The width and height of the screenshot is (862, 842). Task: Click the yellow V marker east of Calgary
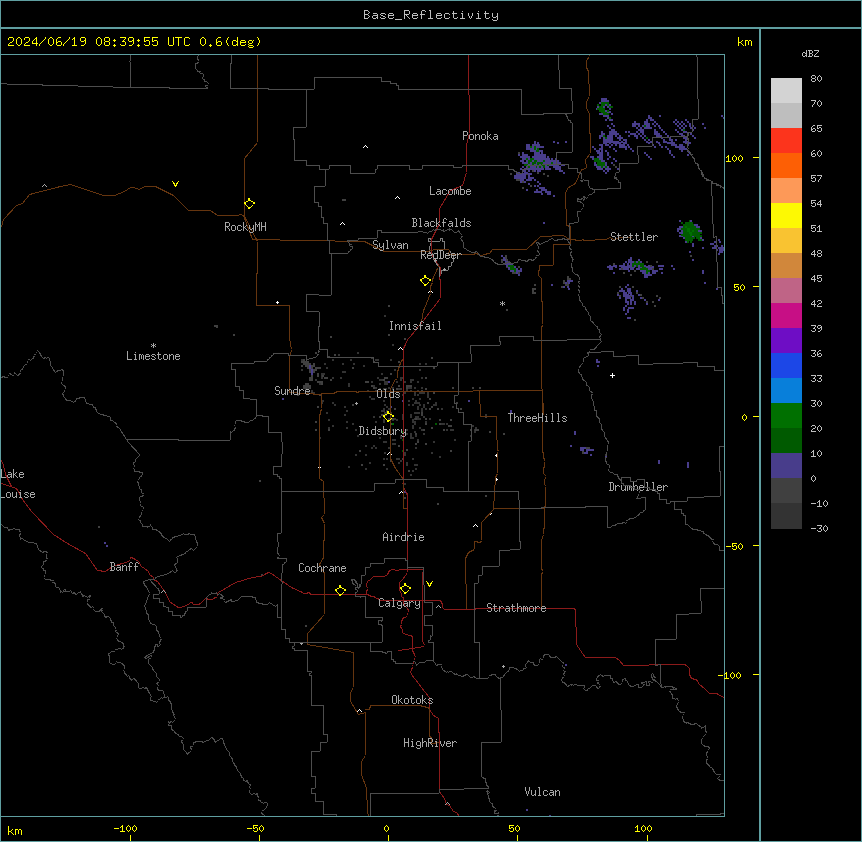point(429,584)
